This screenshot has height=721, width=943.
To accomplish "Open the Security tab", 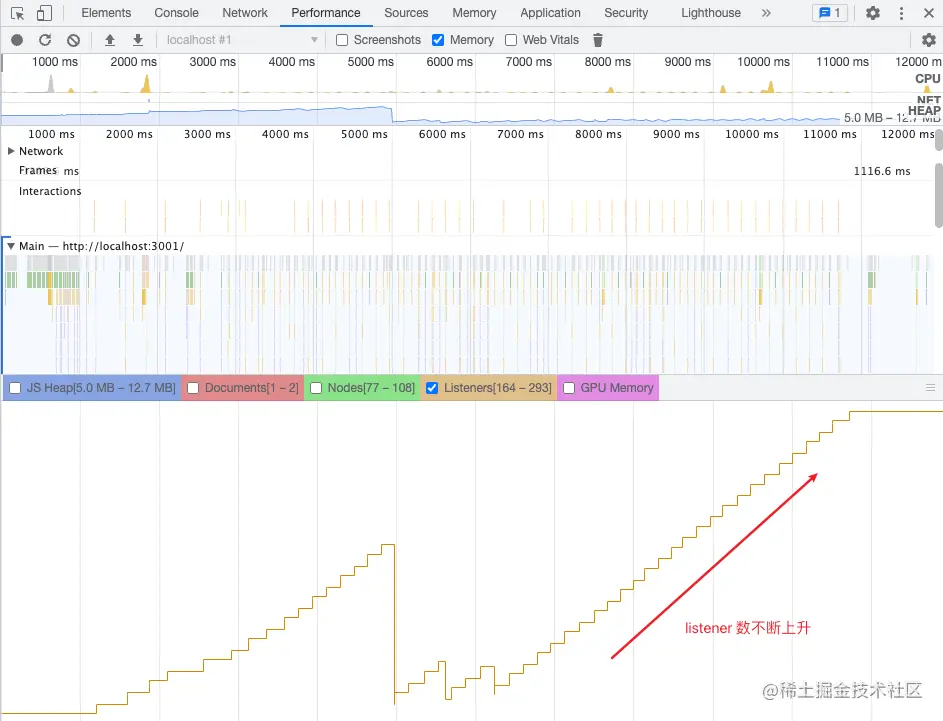I will [626, 13].
